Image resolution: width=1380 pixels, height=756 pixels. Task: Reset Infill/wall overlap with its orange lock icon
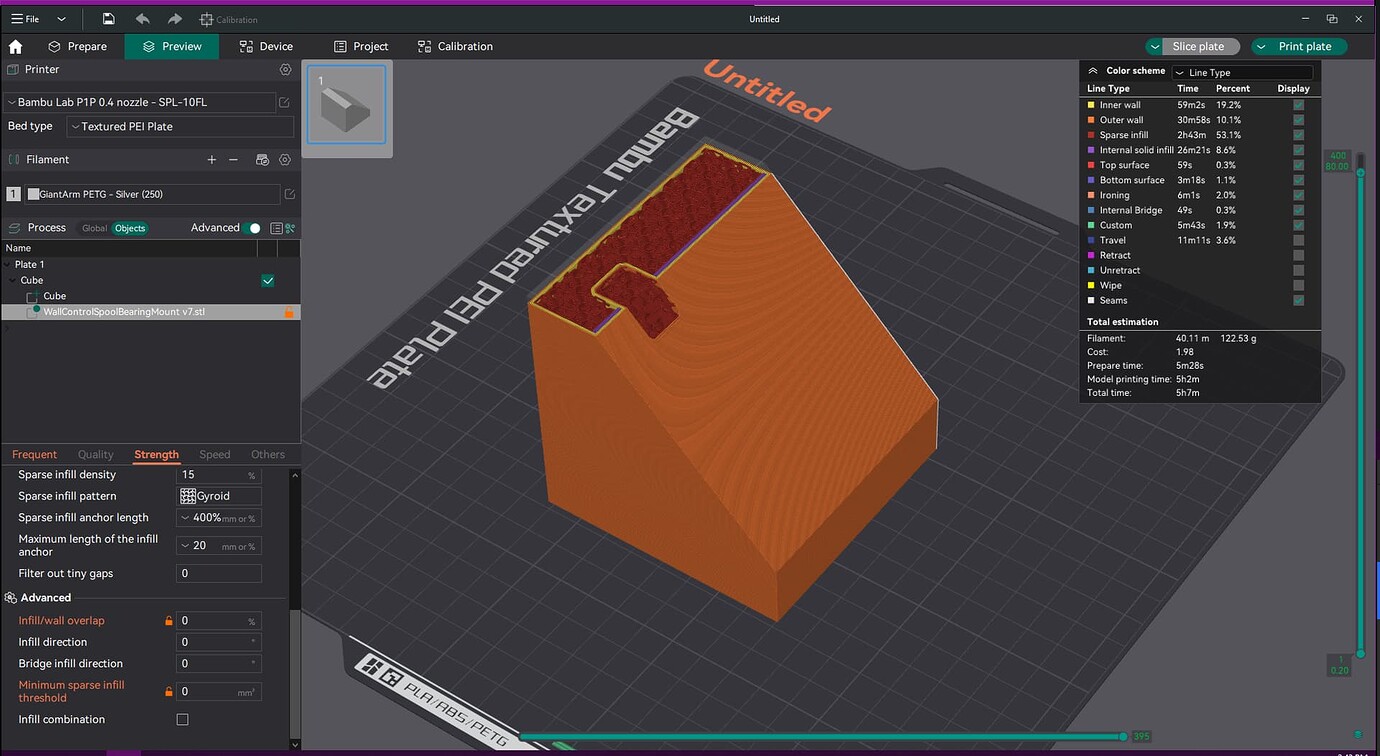click(169, 621)
